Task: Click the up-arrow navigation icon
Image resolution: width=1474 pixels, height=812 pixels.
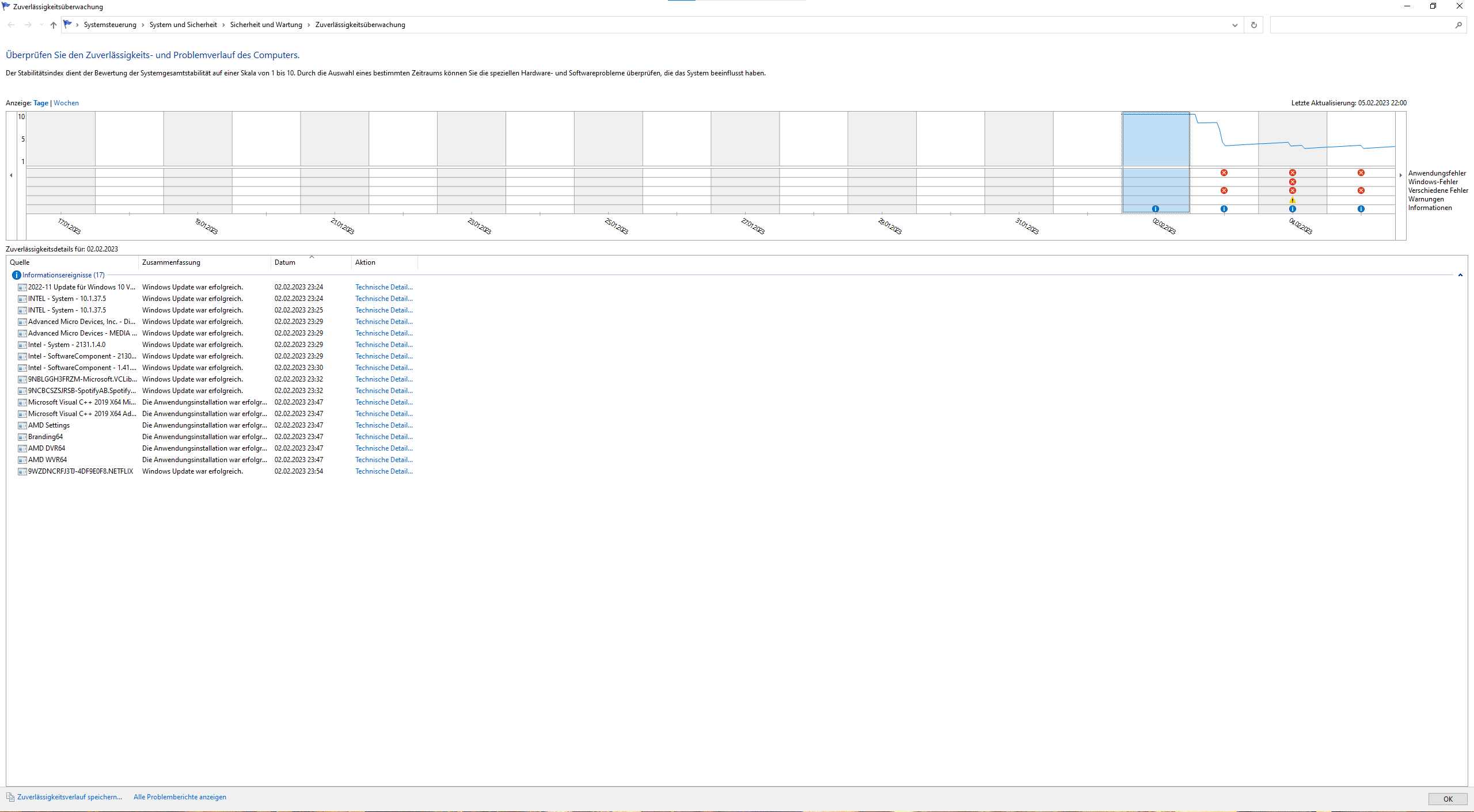Action: point(54,25)
